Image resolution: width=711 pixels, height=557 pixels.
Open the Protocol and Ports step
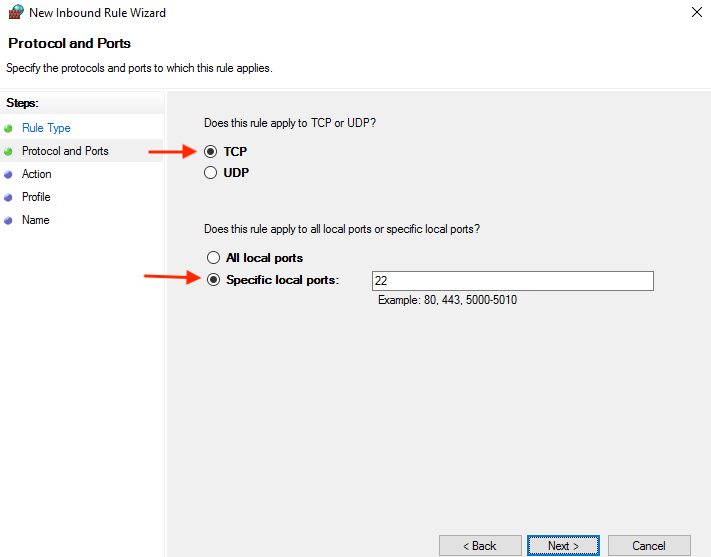pos(65,151)
